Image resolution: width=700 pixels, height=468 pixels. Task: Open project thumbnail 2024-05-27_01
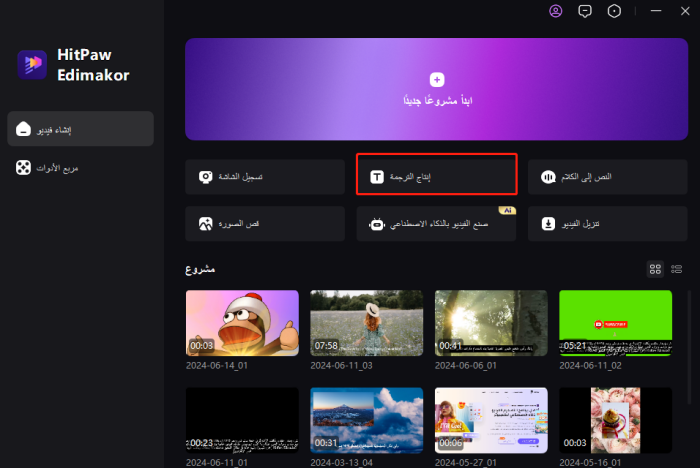click(x=491, y=420)
